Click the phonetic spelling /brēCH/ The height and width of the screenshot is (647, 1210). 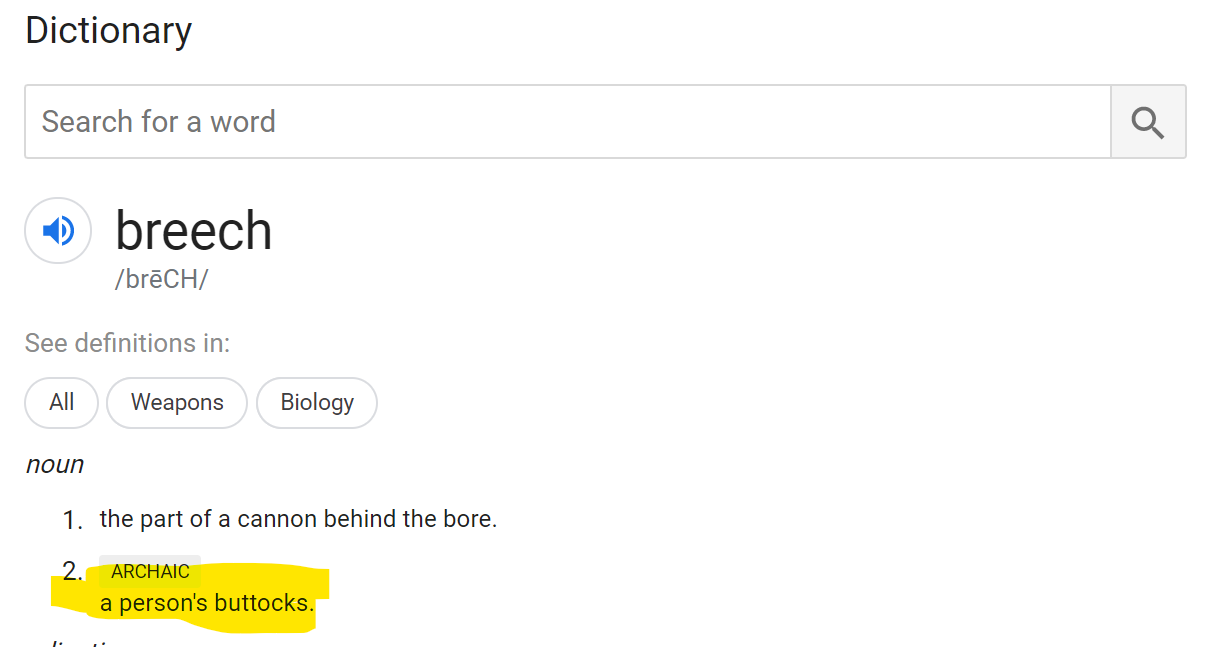[x=161, y=279]
